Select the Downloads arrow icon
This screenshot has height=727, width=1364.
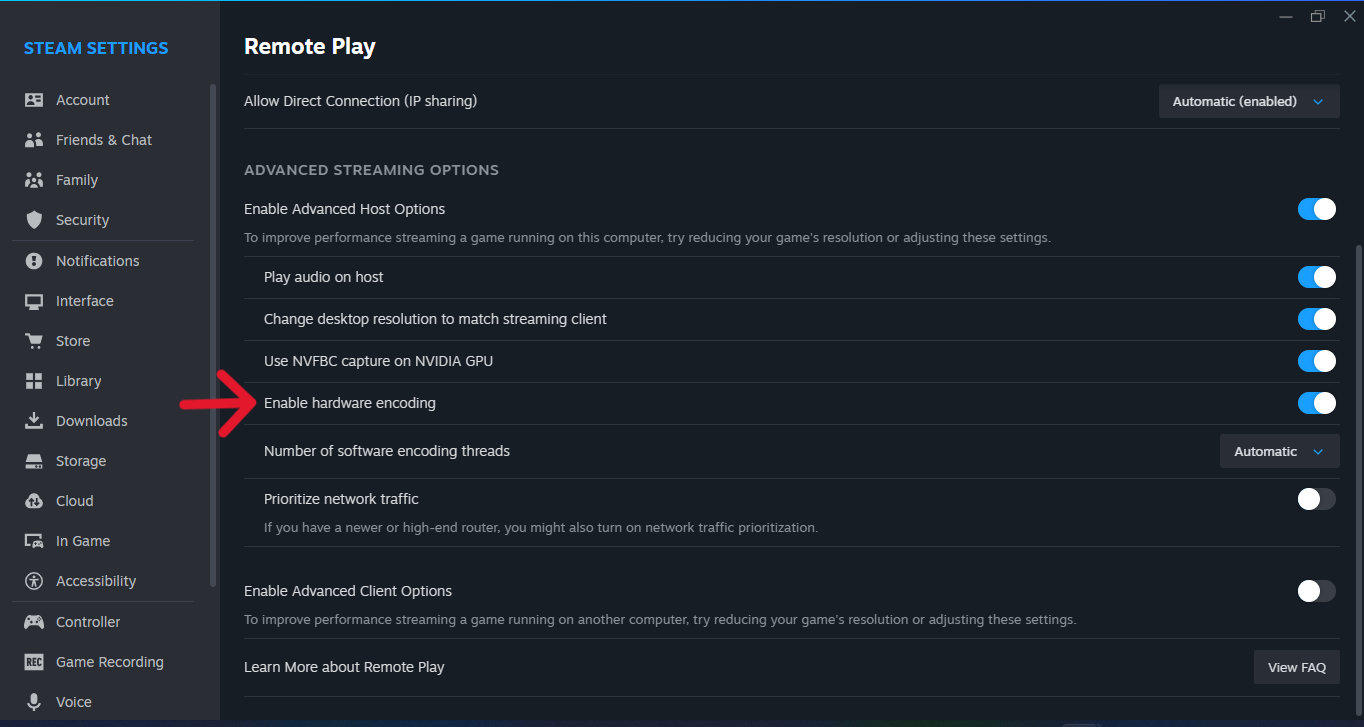point(35,420)
